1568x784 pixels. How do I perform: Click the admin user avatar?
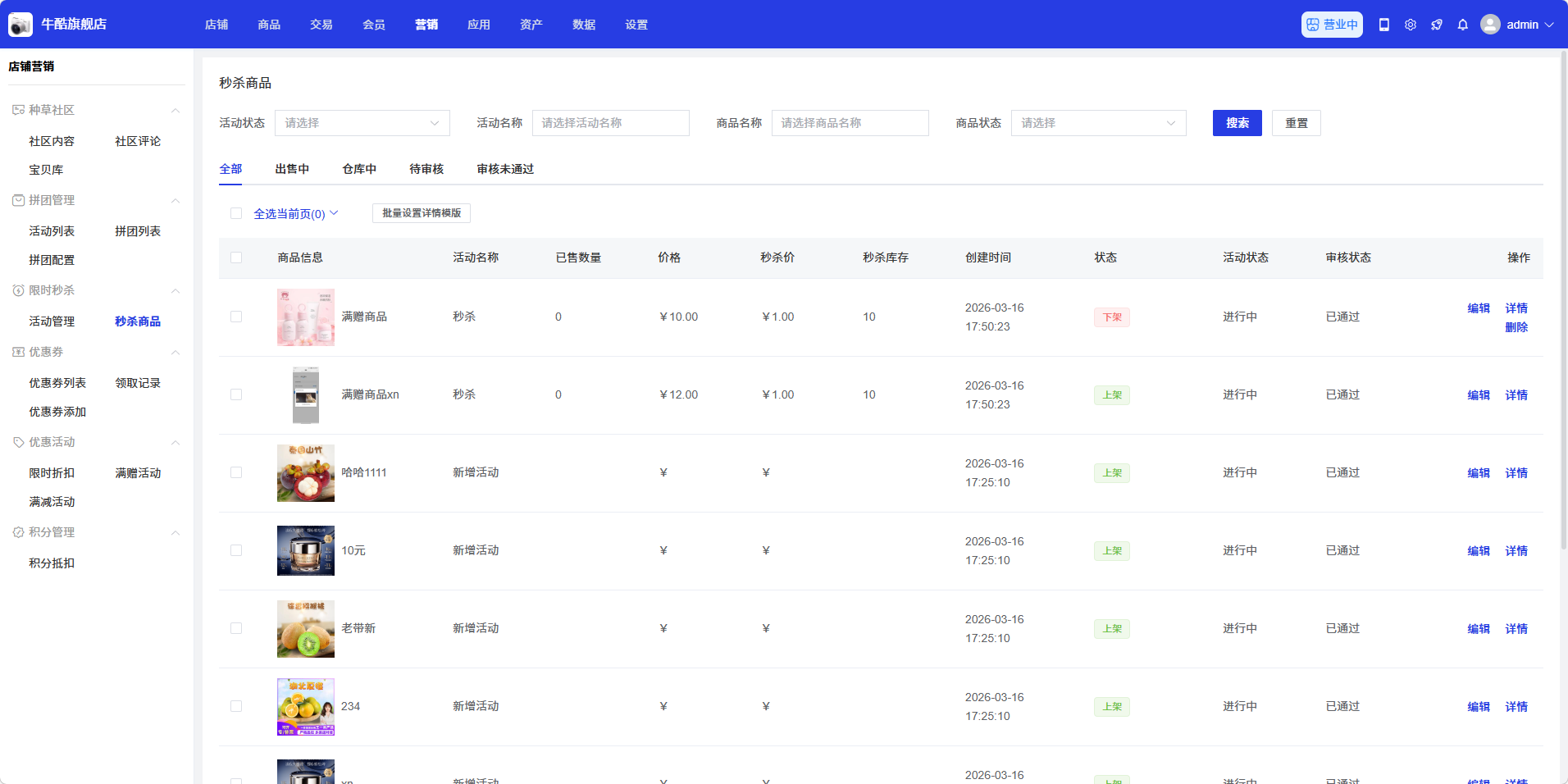(1490, 25)
